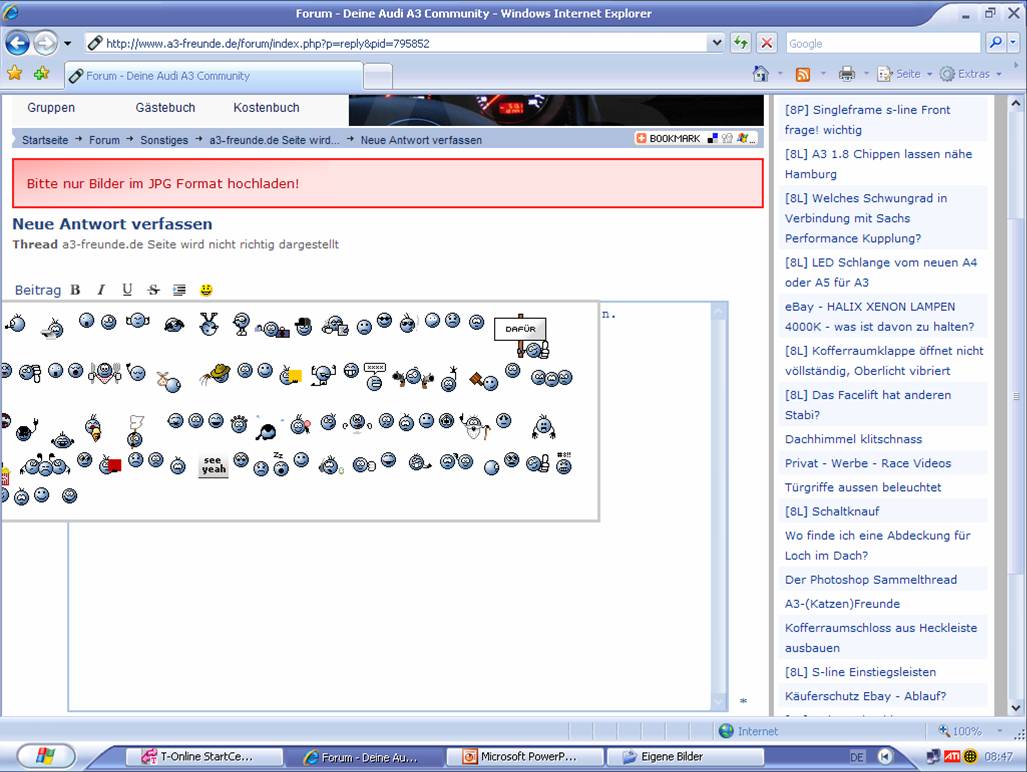
Task: Click inside the Beitrag message text area
Action: pos(390,616)
